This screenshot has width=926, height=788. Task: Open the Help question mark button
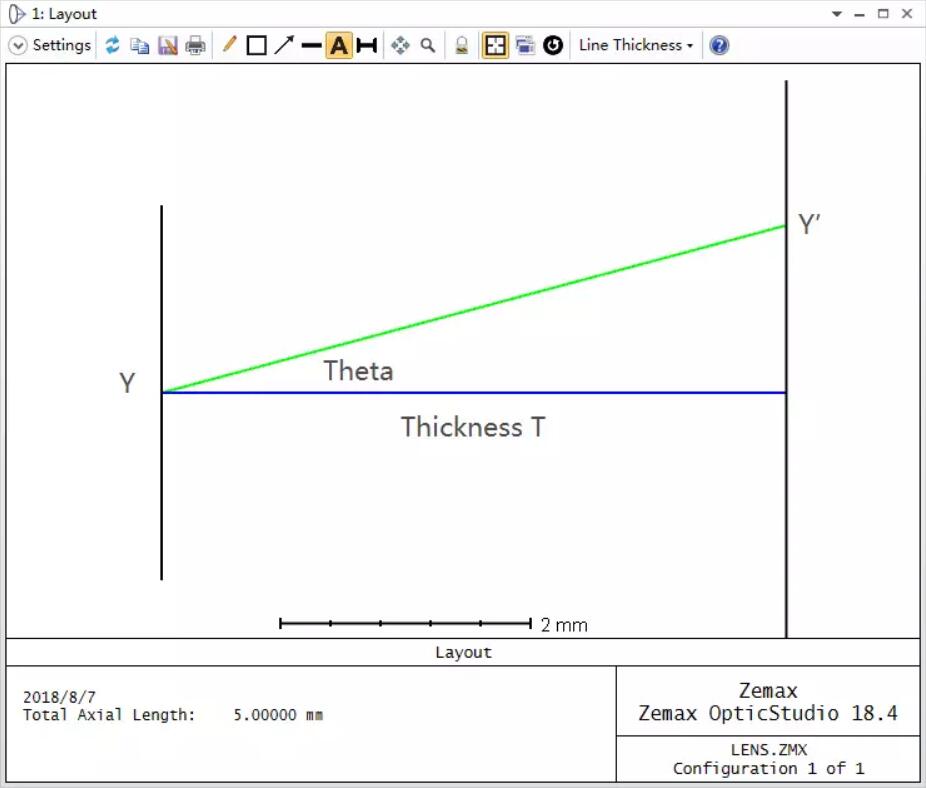[x=719, y=45]
